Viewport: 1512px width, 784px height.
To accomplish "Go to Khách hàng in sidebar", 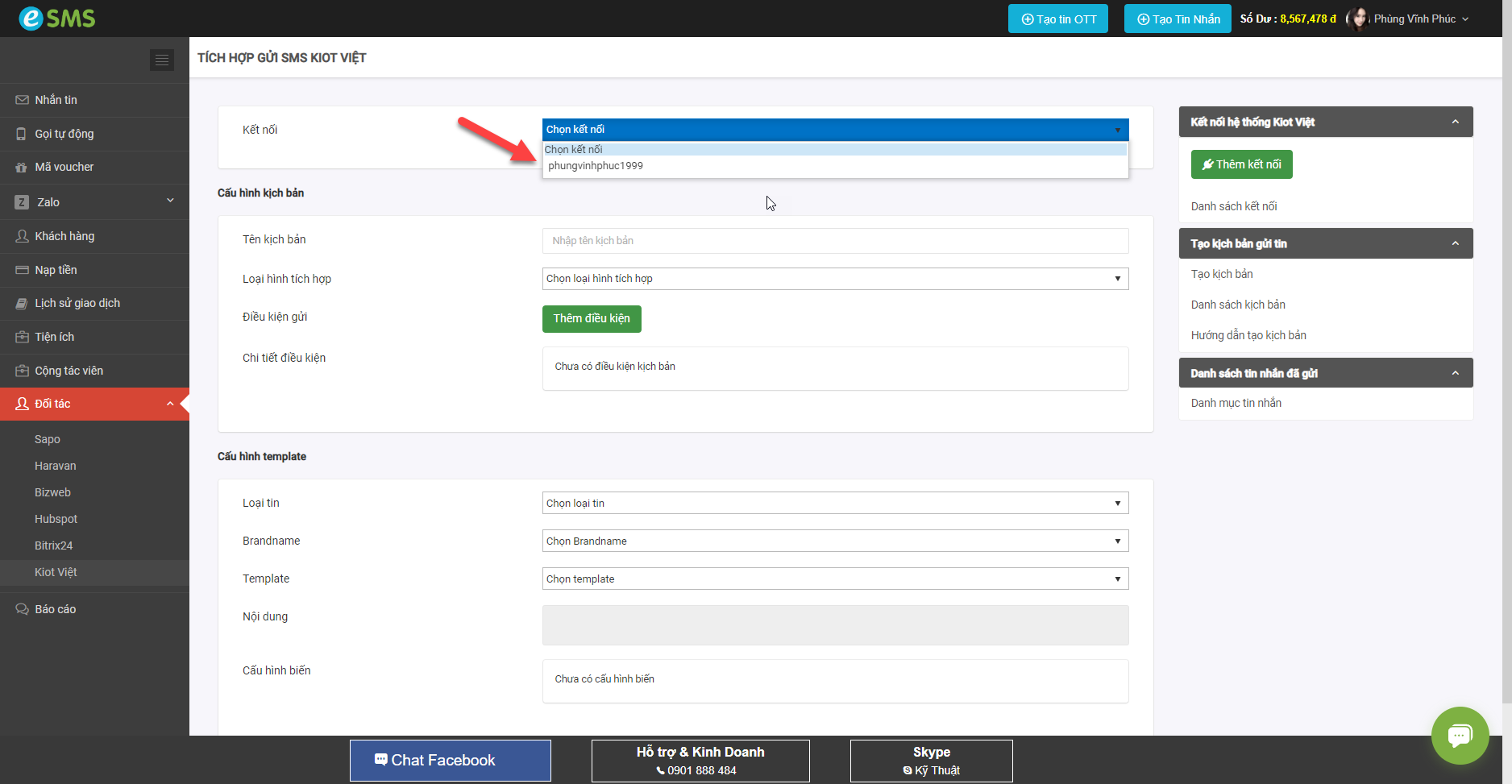I will 64,236.
